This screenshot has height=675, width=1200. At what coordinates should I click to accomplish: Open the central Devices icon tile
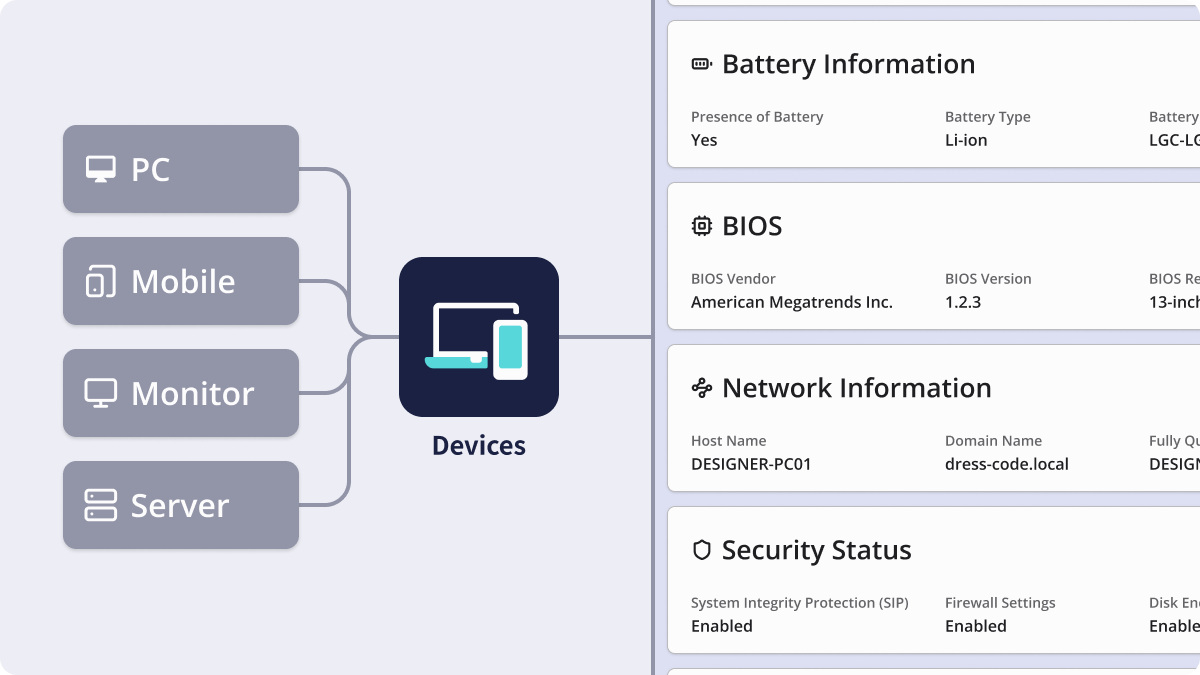tap(478, 337)
